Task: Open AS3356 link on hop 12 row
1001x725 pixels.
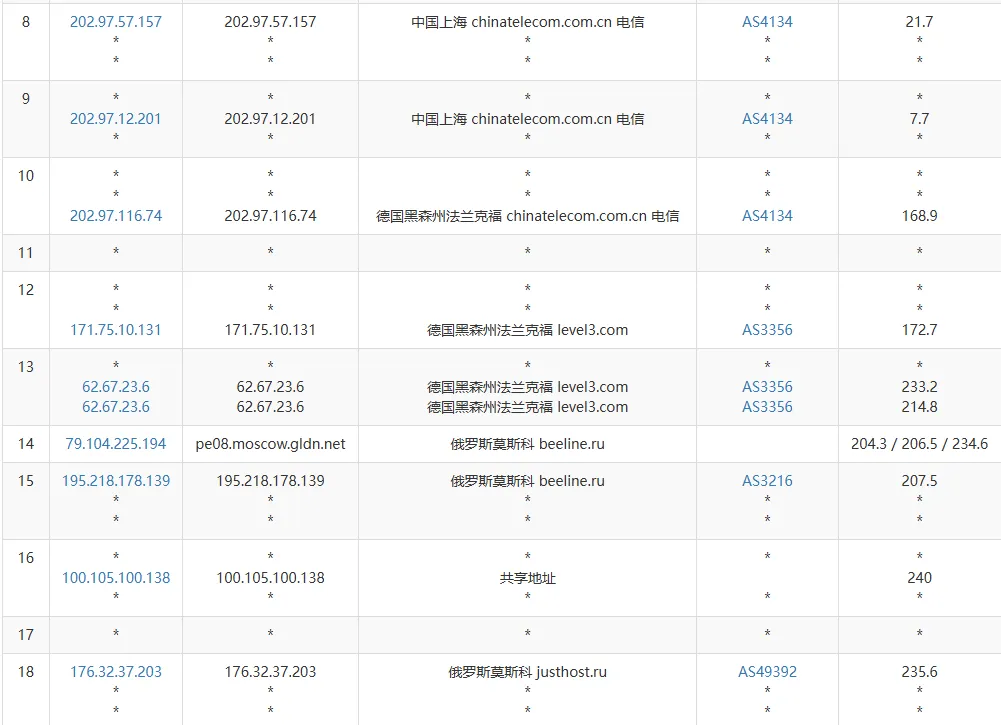Action: [766, 330]
